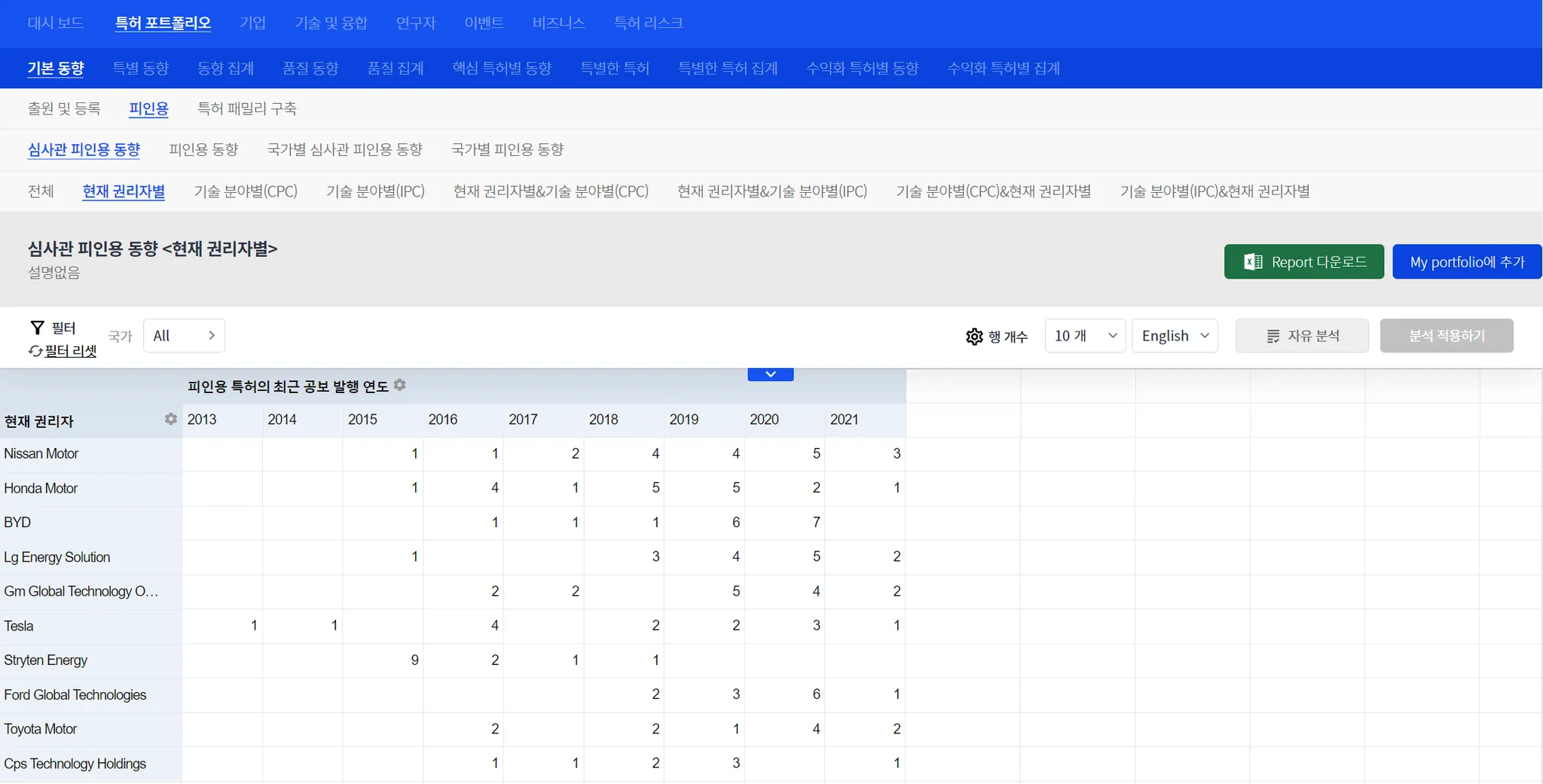Select the 피인용 동향 tab
The height and width of the screenshot is (784, 1543).
203,149
